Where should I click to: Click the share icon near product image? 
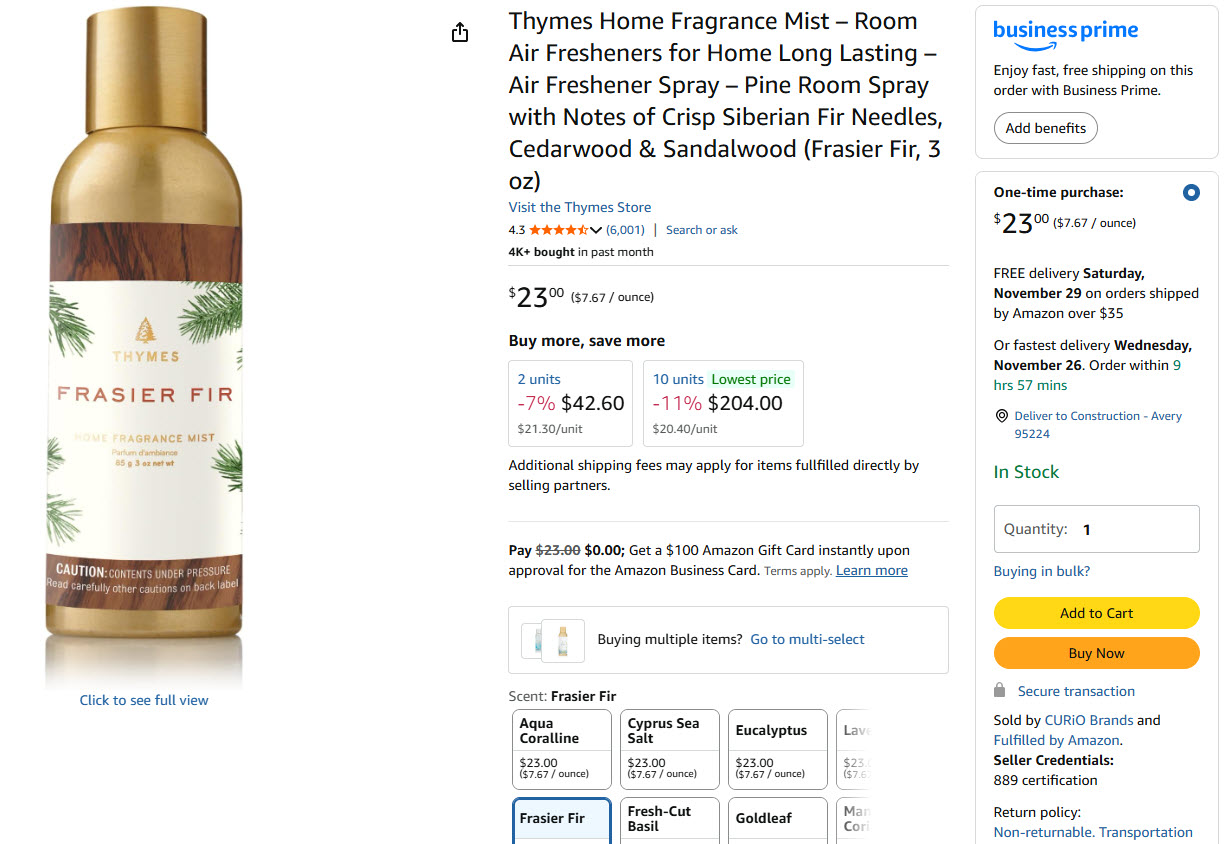coord(460,33)
